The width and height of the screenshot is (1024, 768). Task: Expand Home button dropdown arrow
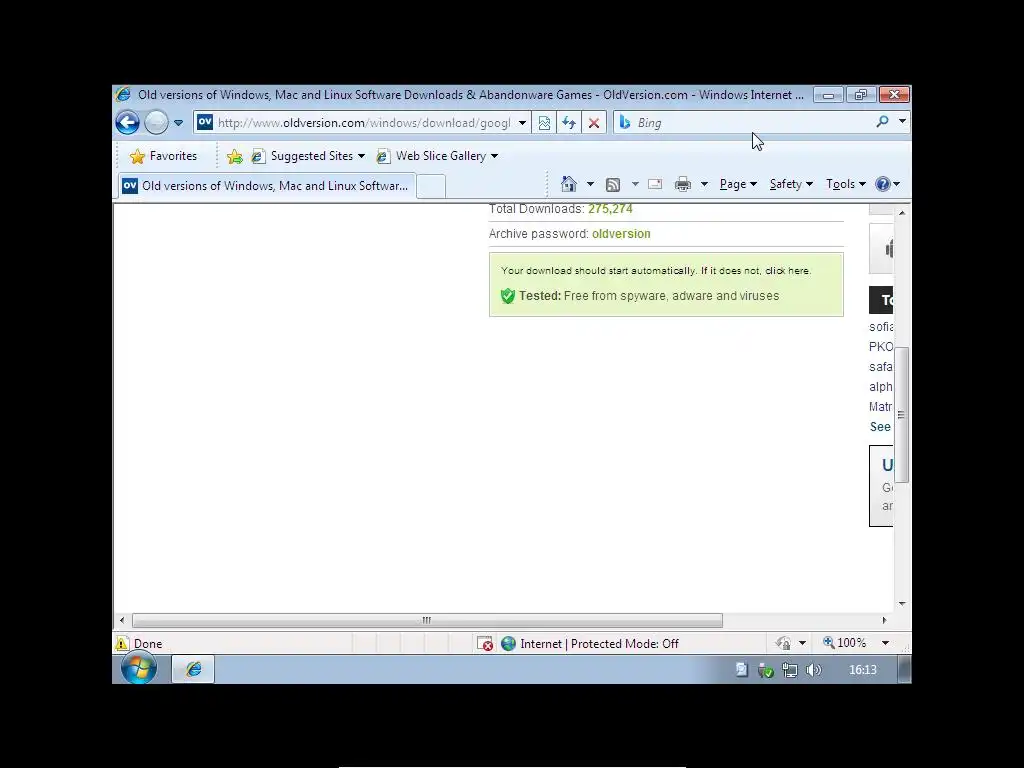[x=590, y=184]
